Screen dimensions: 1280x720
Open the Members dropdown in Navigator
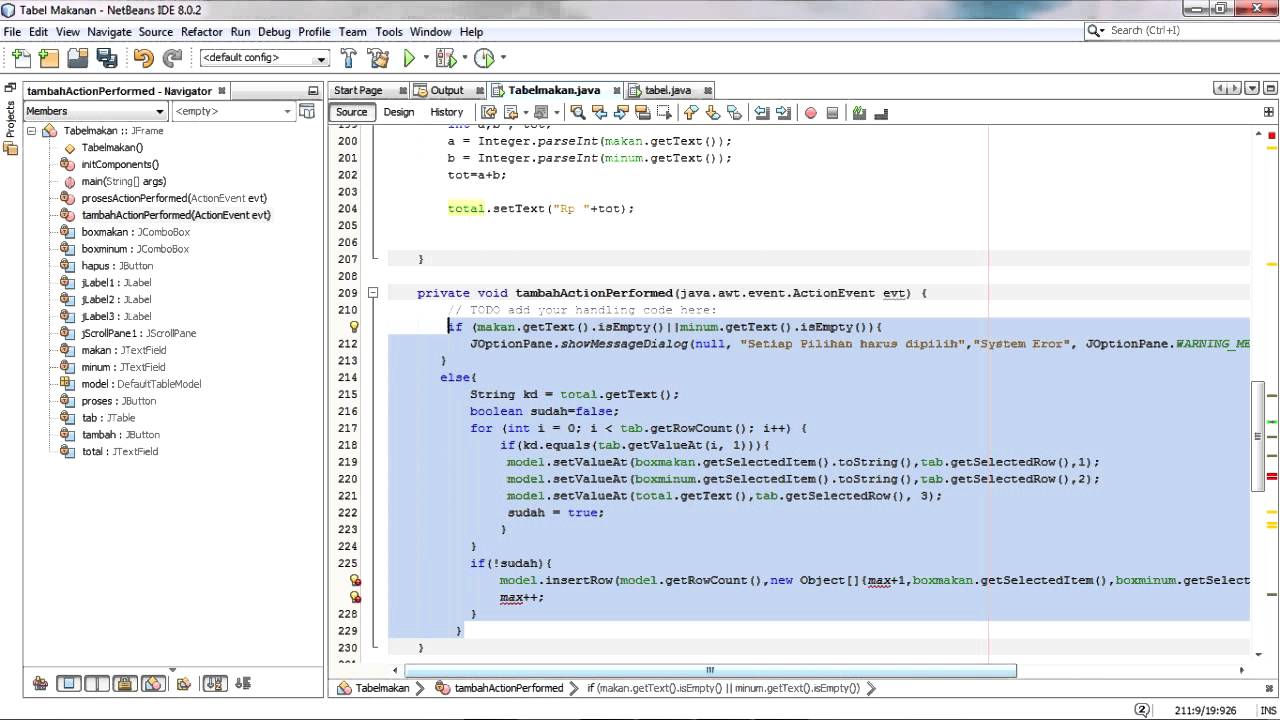click(x=95, y=111)
